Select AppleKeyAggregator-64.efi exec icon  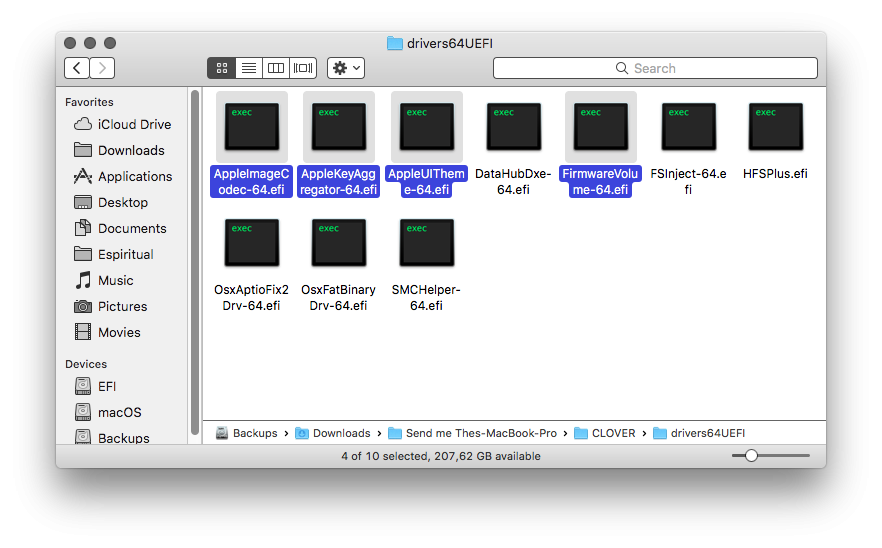point(339,127)
